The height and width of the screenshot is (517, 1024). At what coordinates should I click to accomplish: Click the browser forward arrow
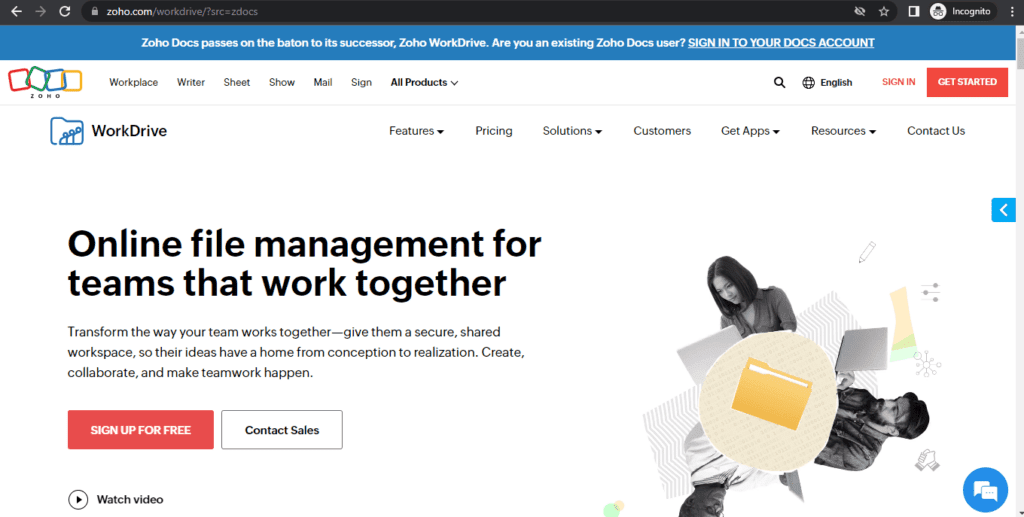coord(40,11)
